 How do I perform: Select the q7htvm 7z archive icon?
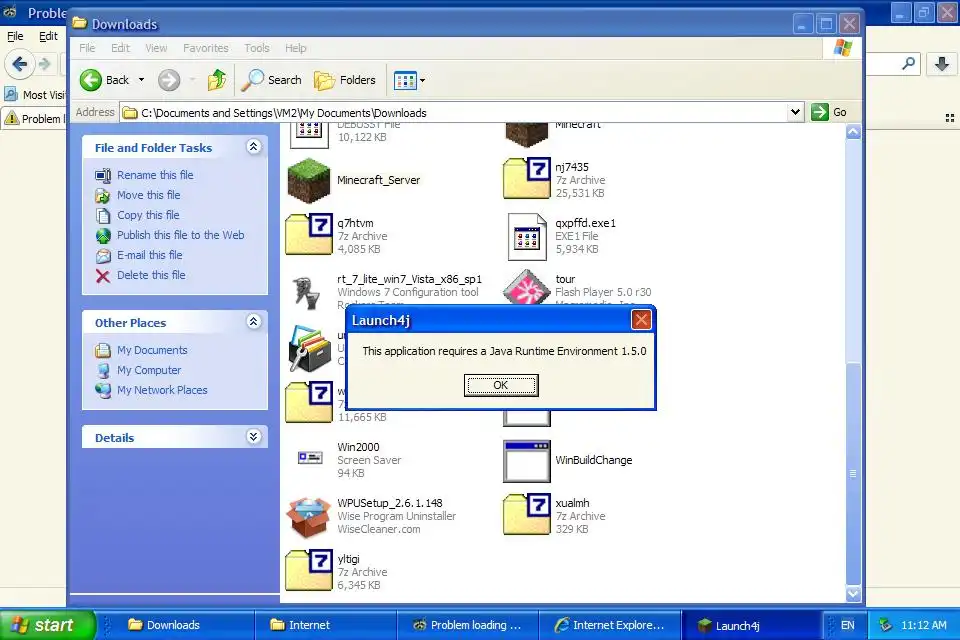point(309,234)
